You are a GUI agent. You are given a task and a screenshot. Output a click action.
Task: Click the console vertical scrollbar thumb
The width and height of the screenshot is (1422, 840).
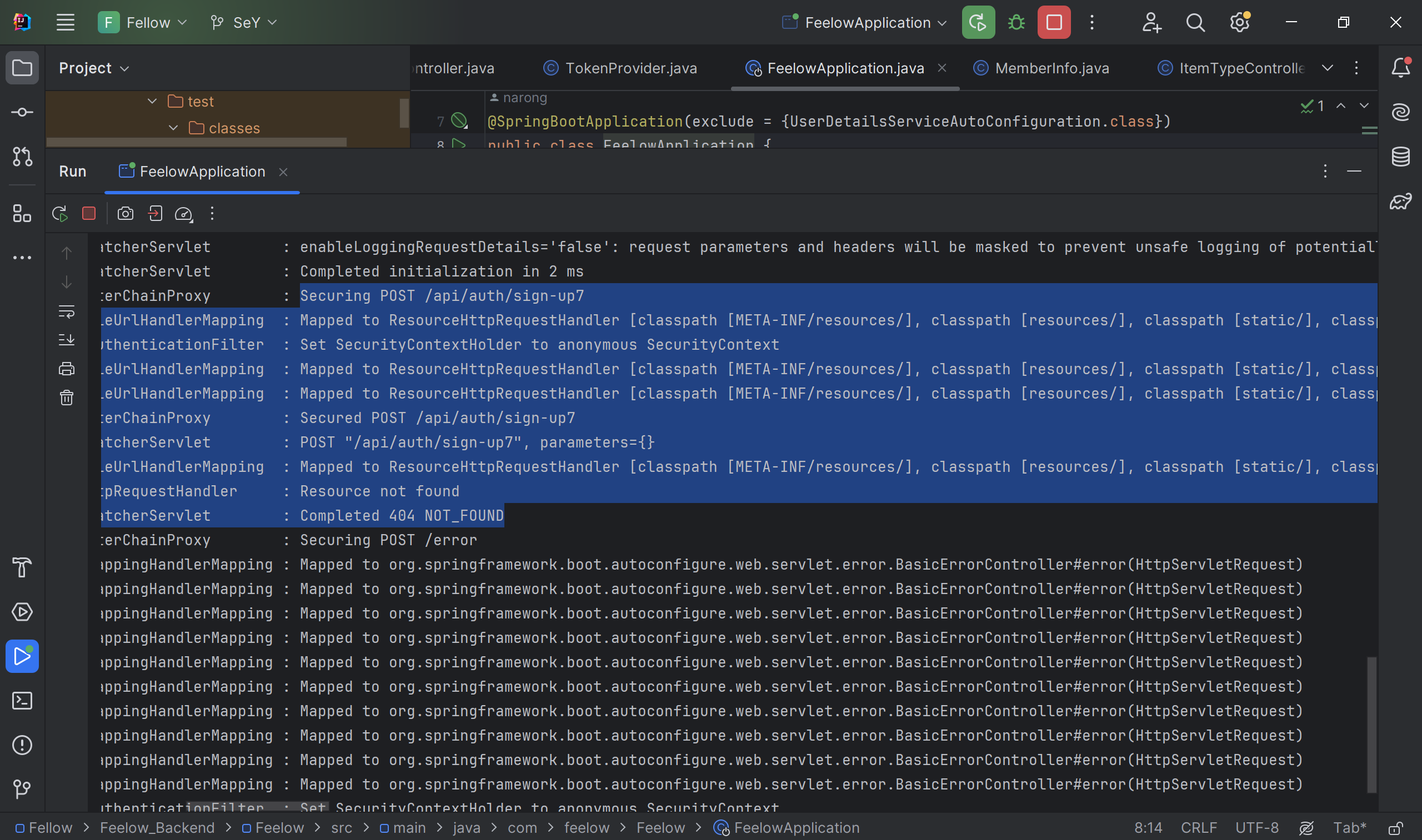click(x=1371, y=725)
